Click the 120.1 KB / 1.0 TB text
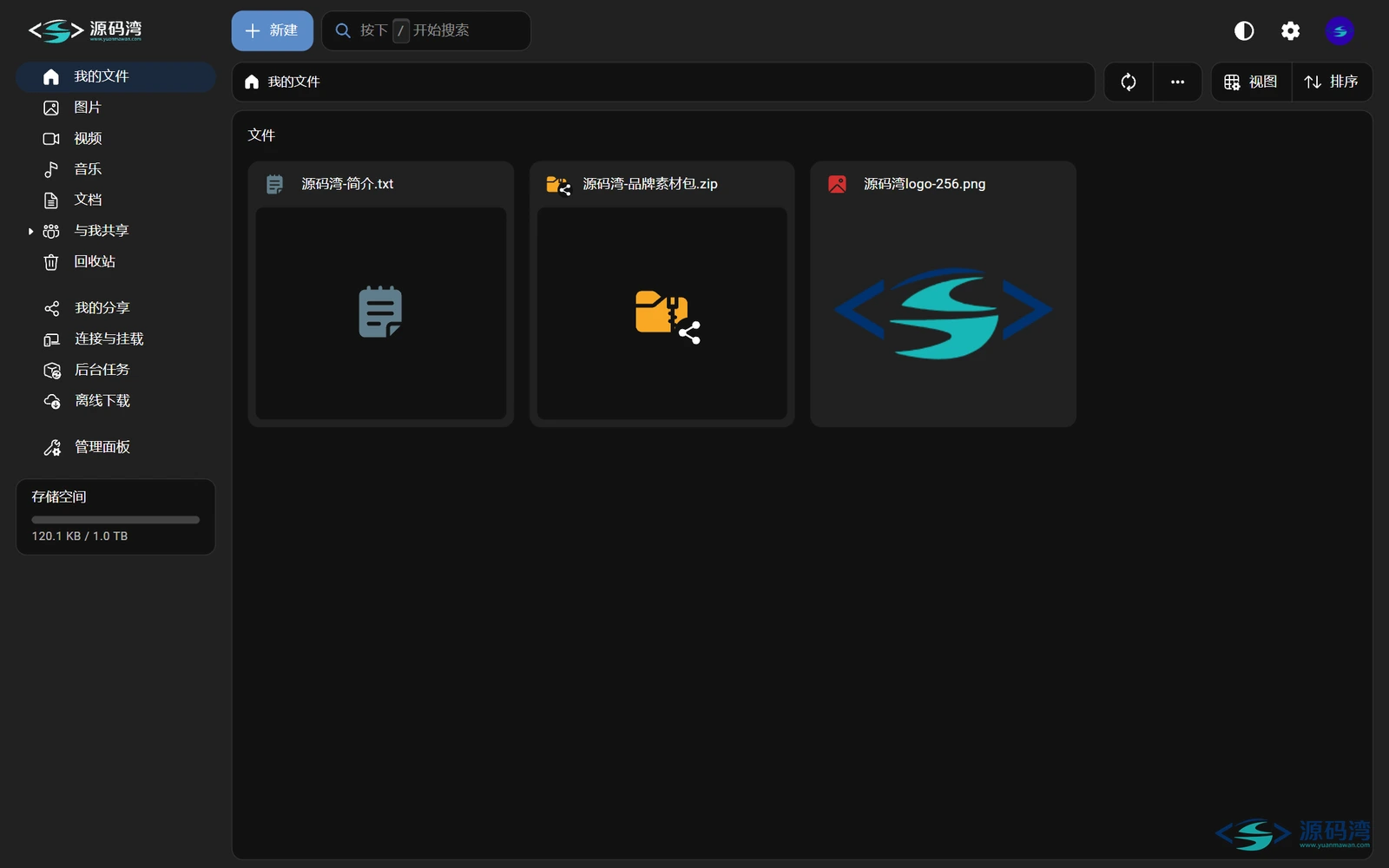 (x=80, y=536)
